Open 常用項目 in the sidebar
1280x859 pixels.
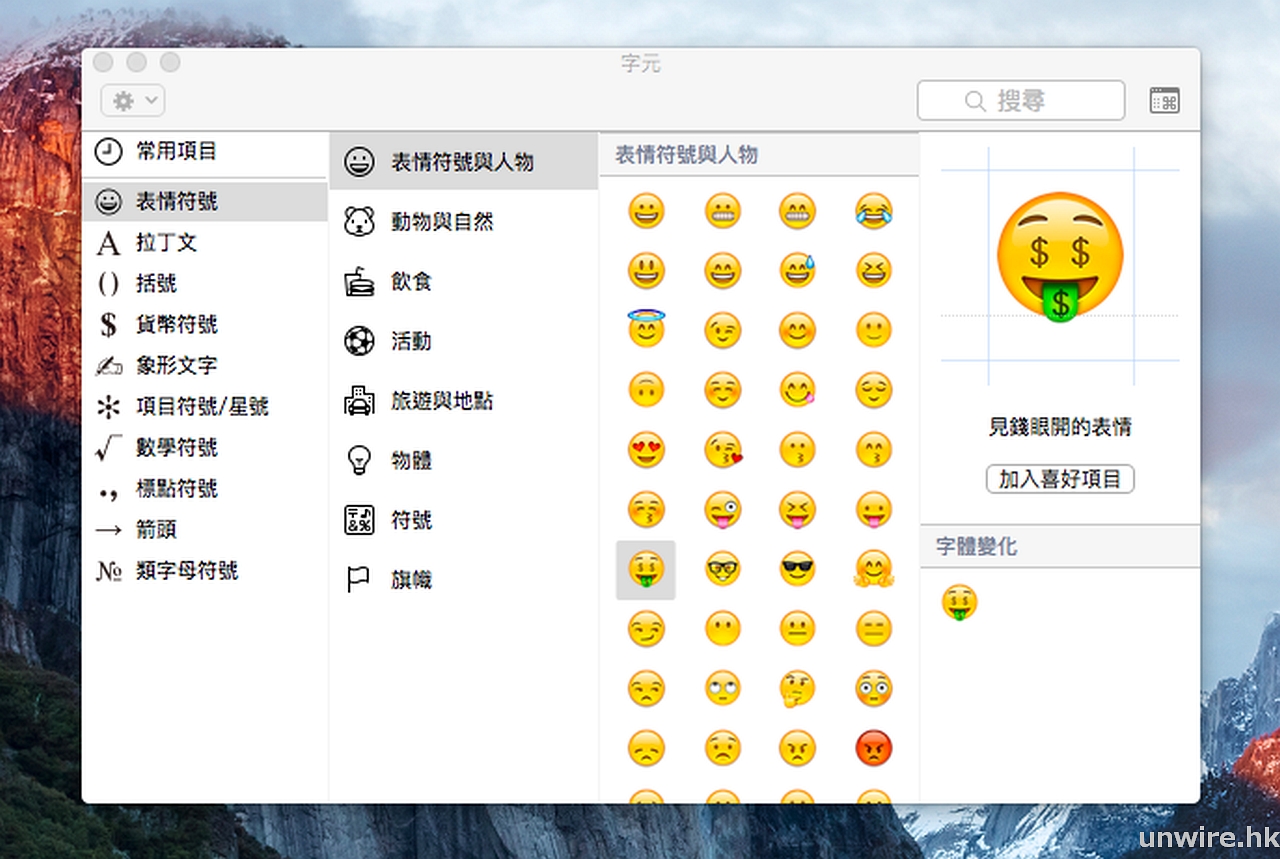click(176, 152)
